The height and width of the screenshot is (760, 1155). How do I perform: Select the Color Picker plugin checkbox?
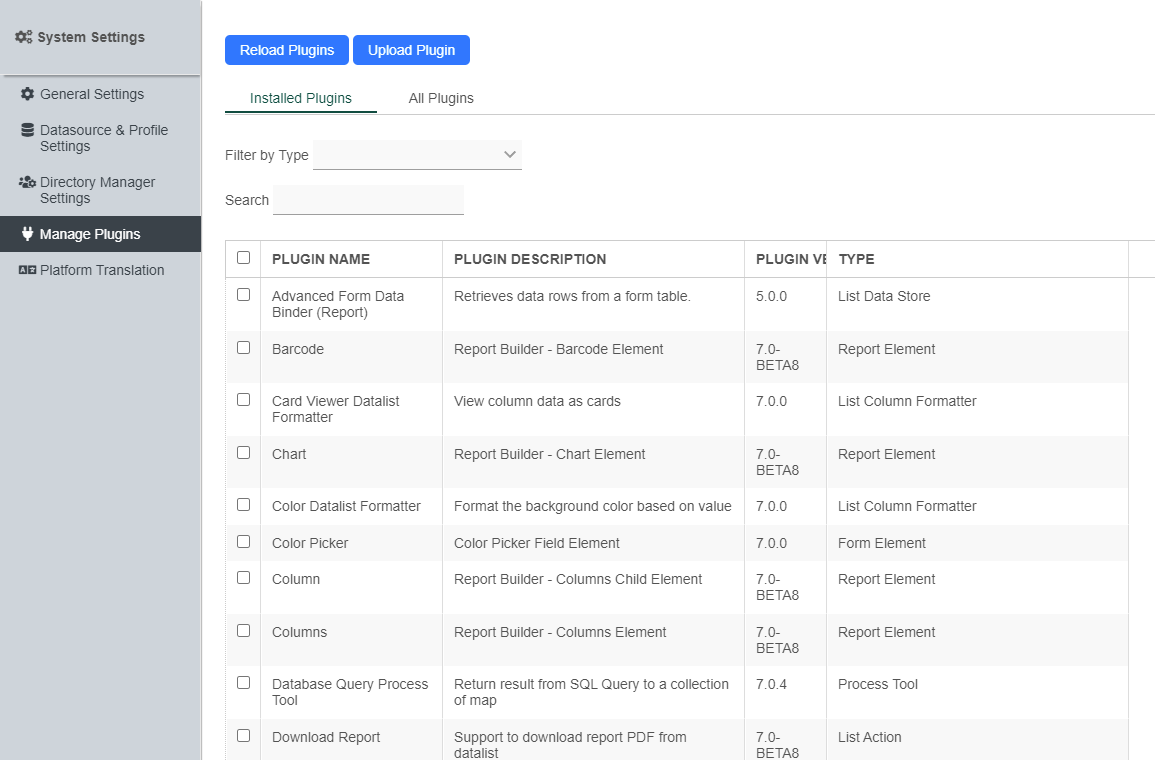click(243, 542)
